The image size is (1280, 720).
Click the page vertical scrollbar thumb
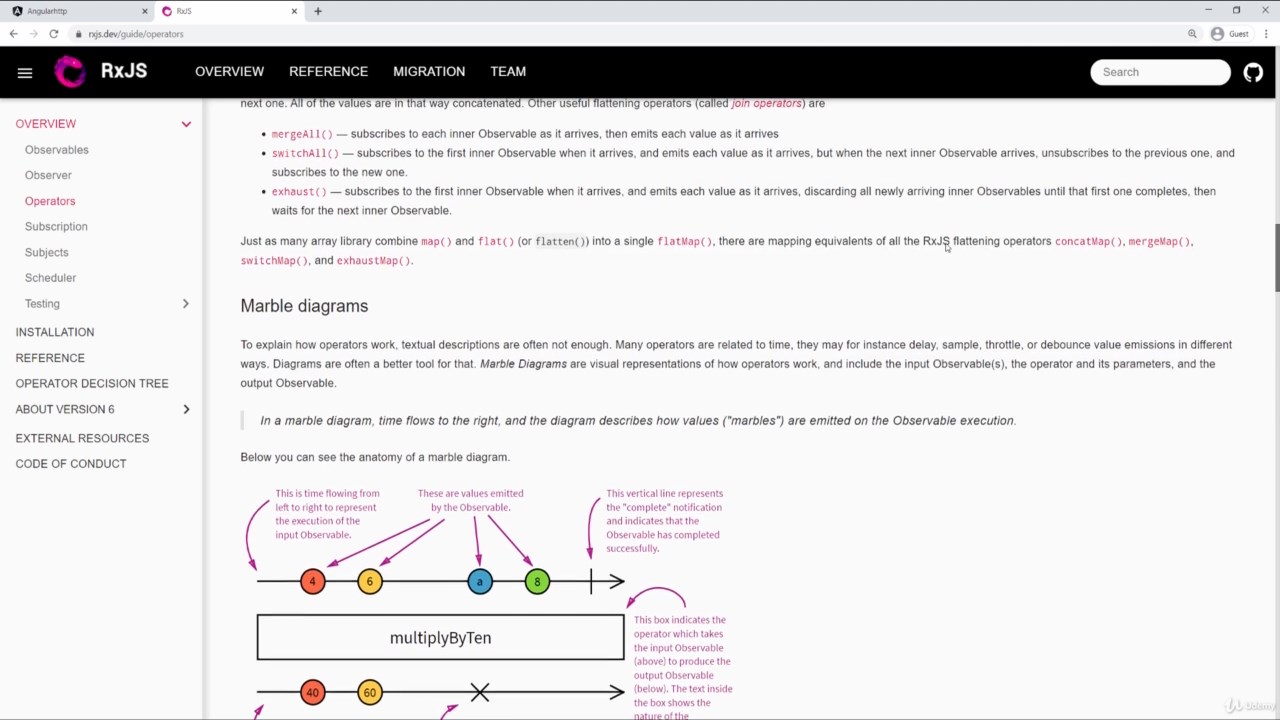(1276, 258)
